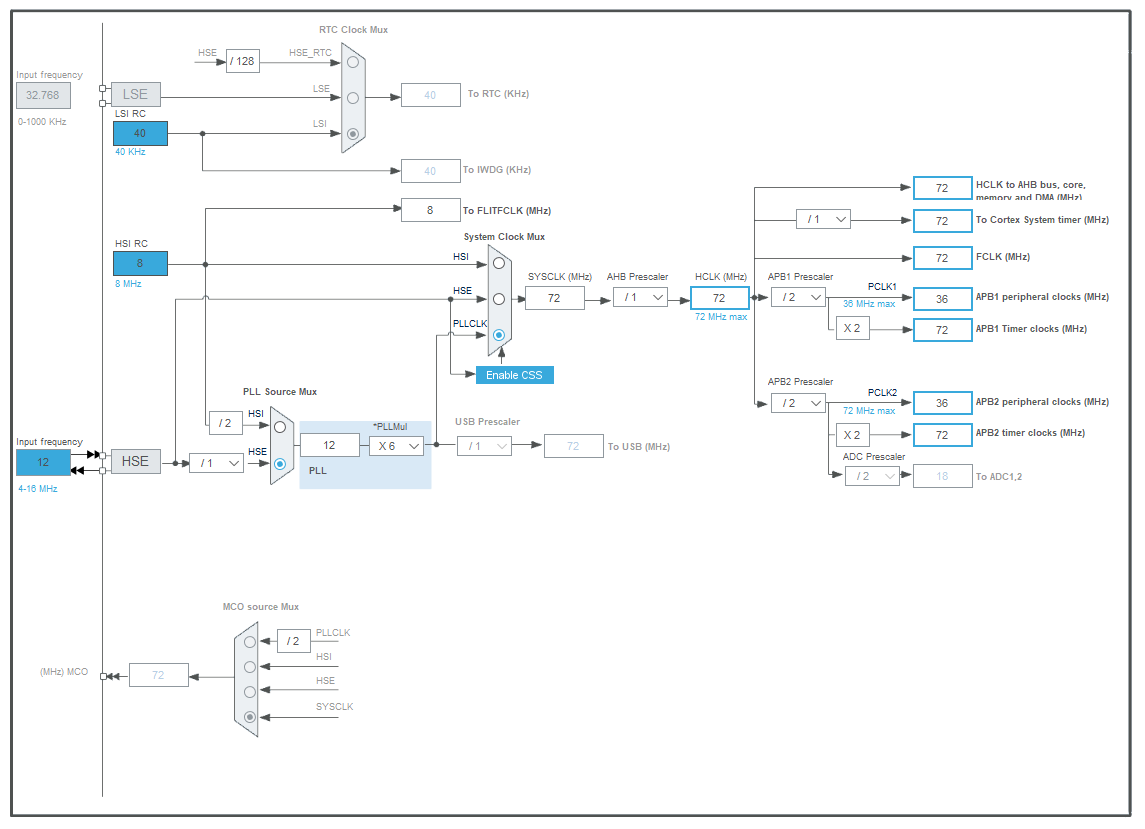Viewport: 1145px width, 829px height.
Task: Select HSE on PLL Source Mux
Action: (280, 464)
